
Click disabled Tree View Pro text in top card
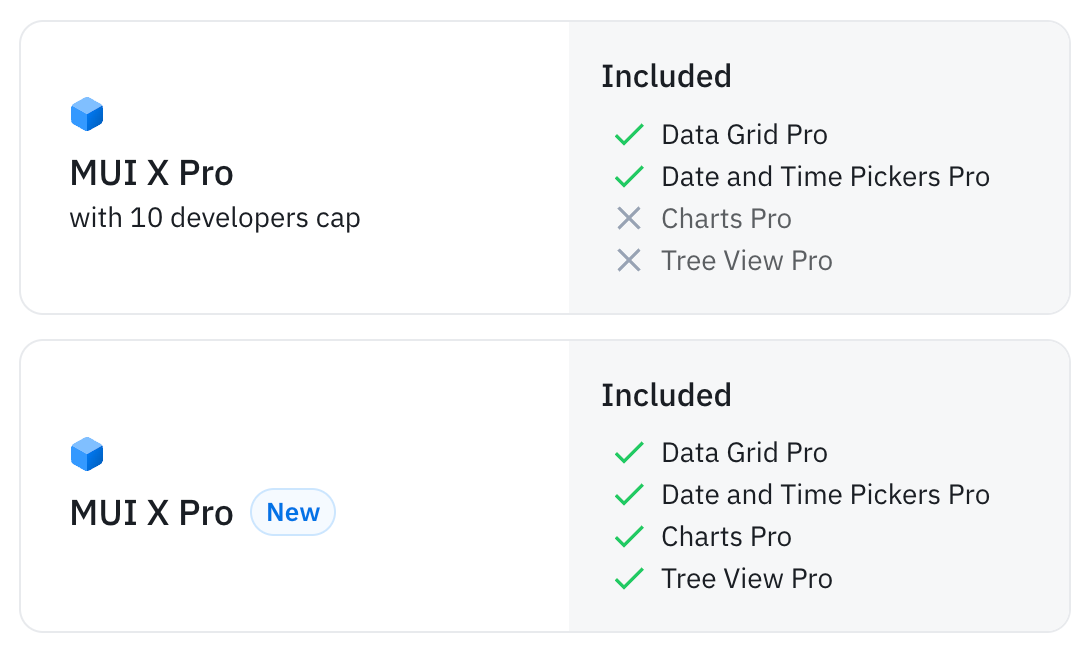tap(746, 261)
